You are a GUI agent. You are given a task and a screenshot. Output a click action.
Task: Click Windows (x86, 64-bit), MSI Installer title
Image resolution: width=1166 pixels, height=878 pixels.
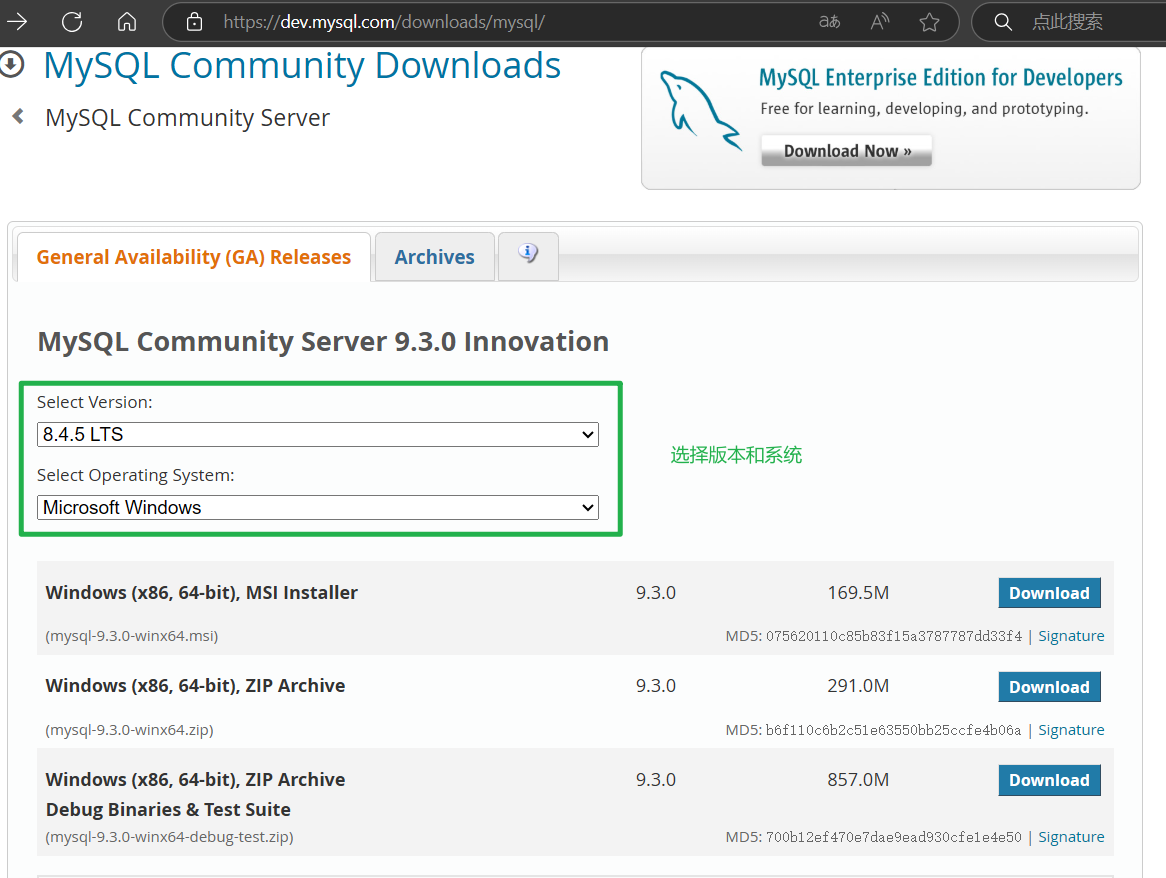202,593
